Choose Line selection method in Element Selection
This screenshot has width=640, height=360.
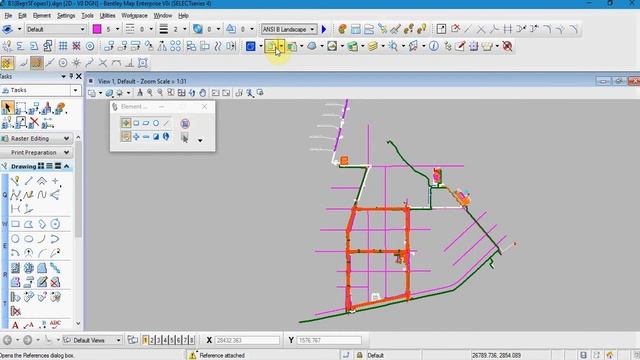point(166,123)
